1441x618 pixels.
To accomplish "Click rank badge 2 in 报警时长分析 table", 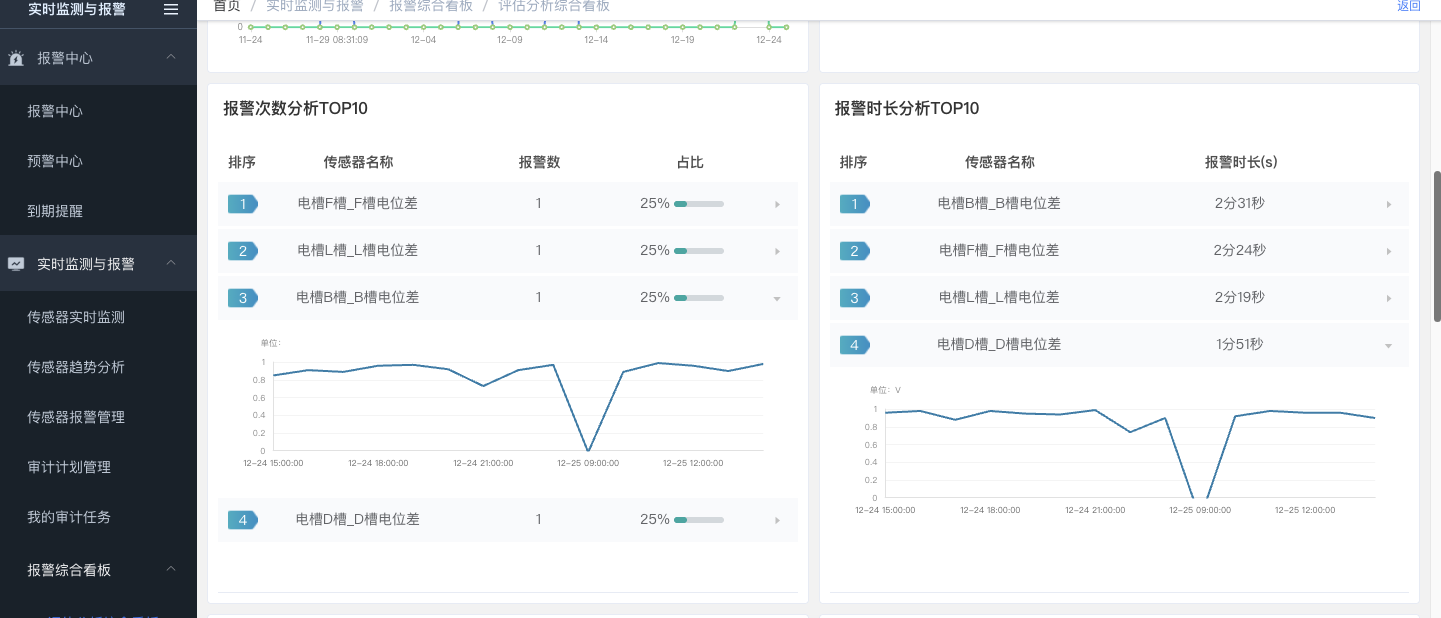I will click(x=855, y=251).
